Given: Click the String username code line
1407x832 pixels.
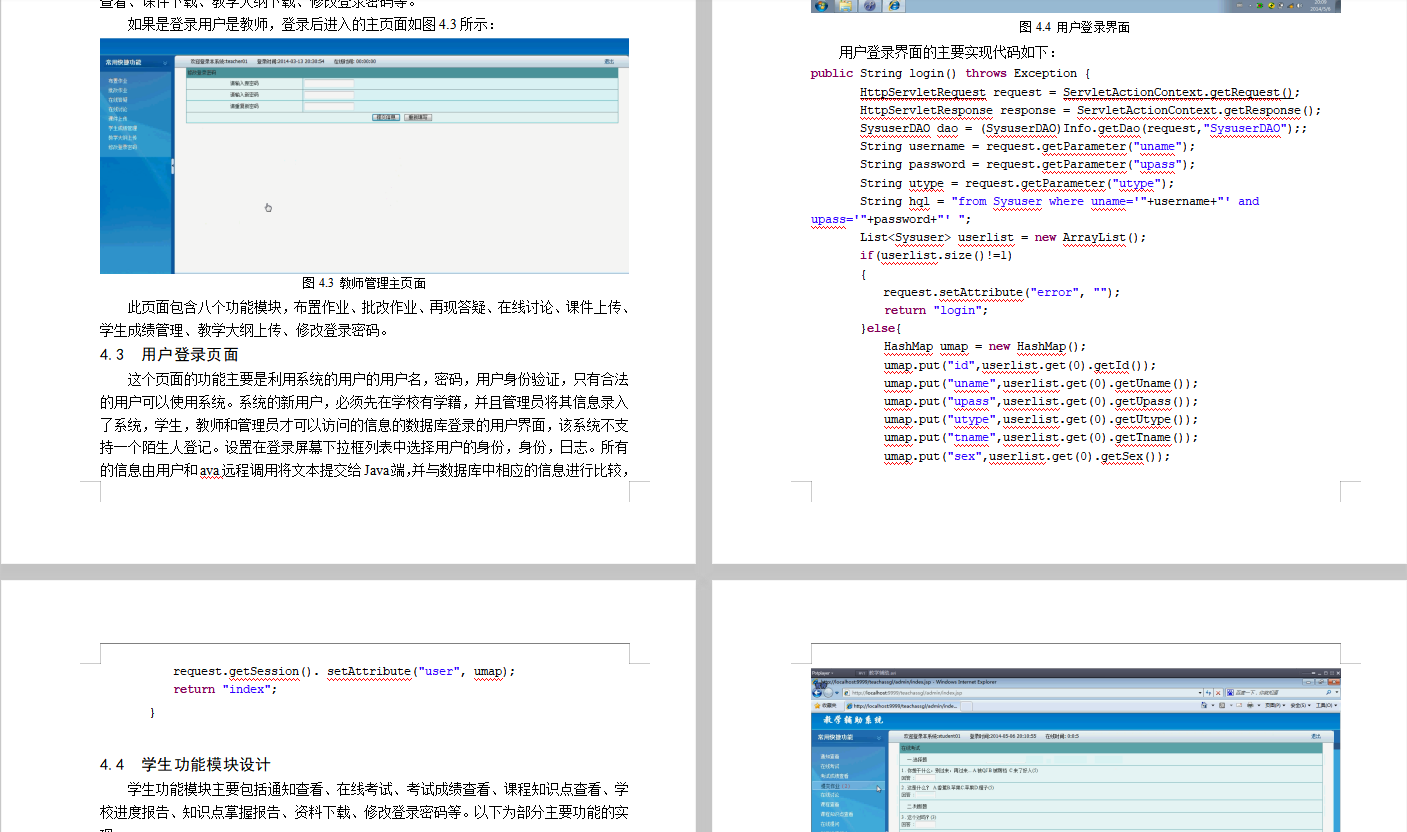Looking at the screenshot, I should [1027, 146].
